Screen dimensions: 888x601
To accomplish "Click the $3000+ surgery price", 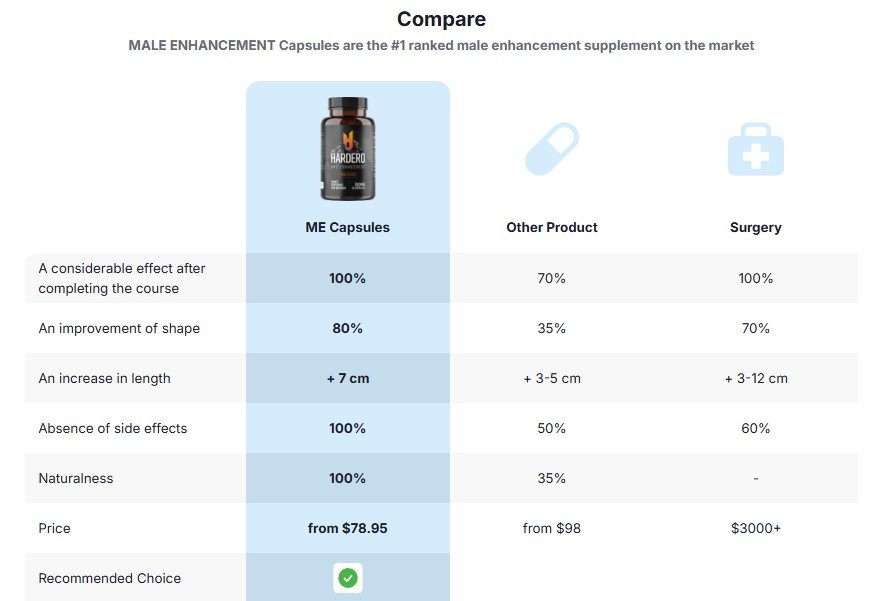I will point(755,528).
